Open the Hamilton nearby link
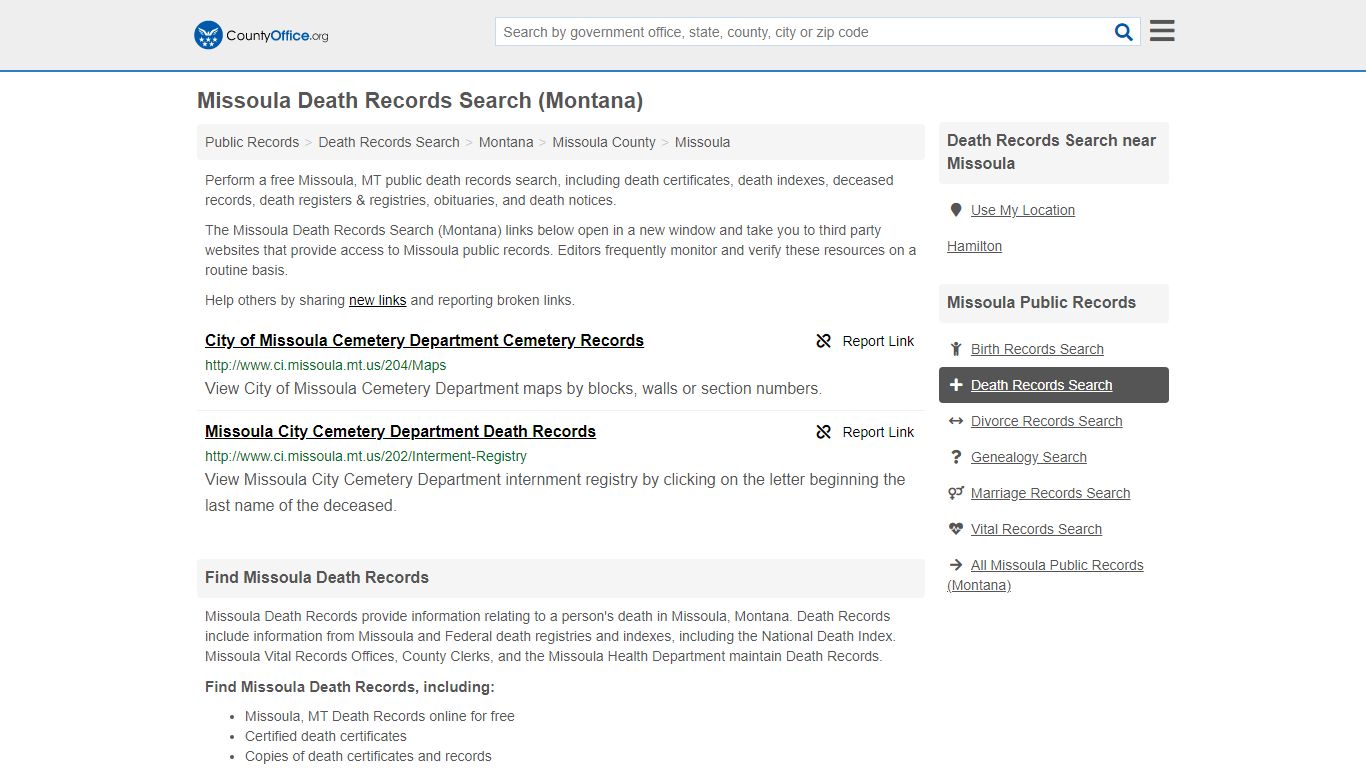Viewport: 1366px width, 768px height. click(974, 246)
